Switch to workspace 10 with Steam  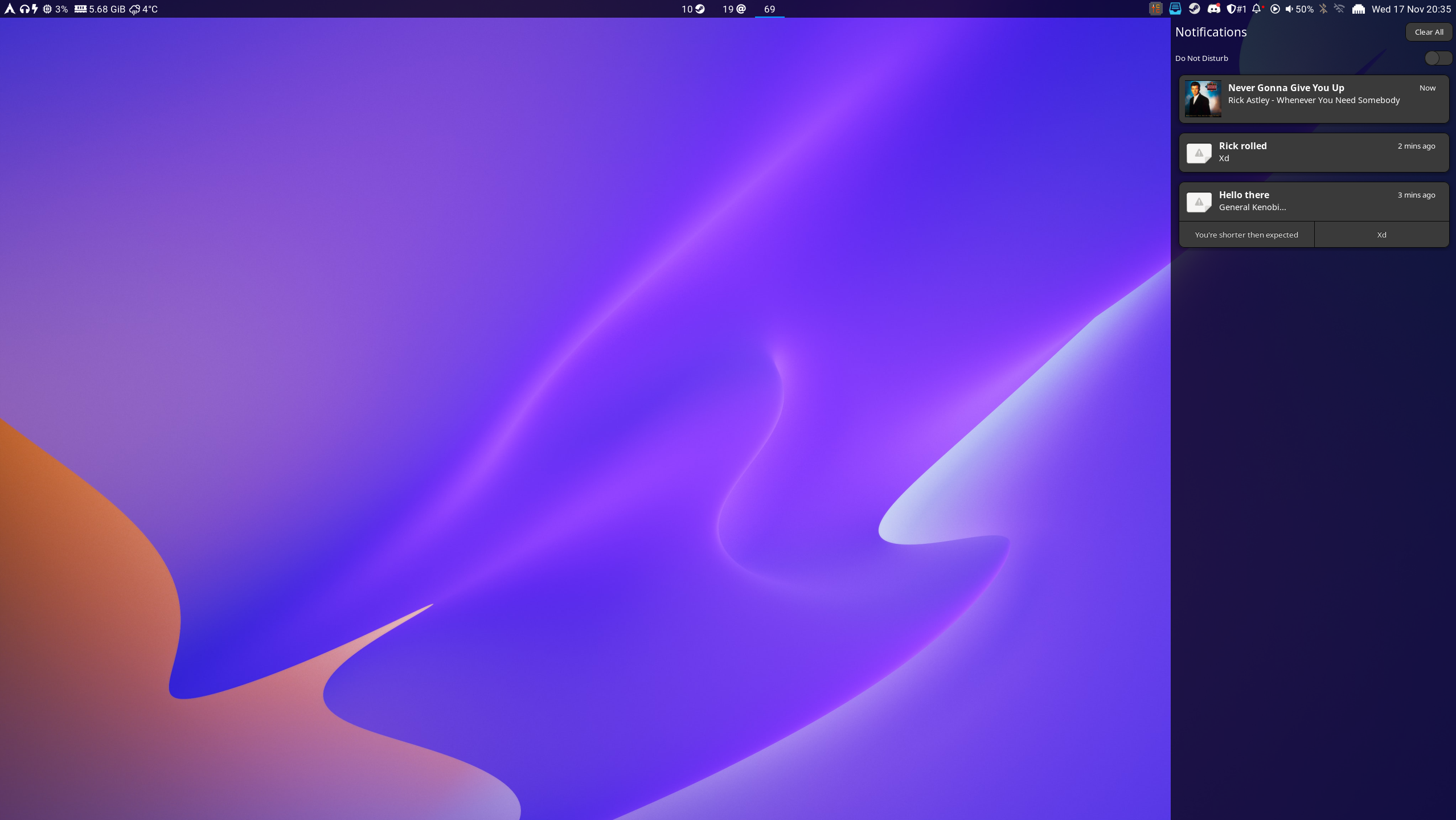[x=693, y=9]
